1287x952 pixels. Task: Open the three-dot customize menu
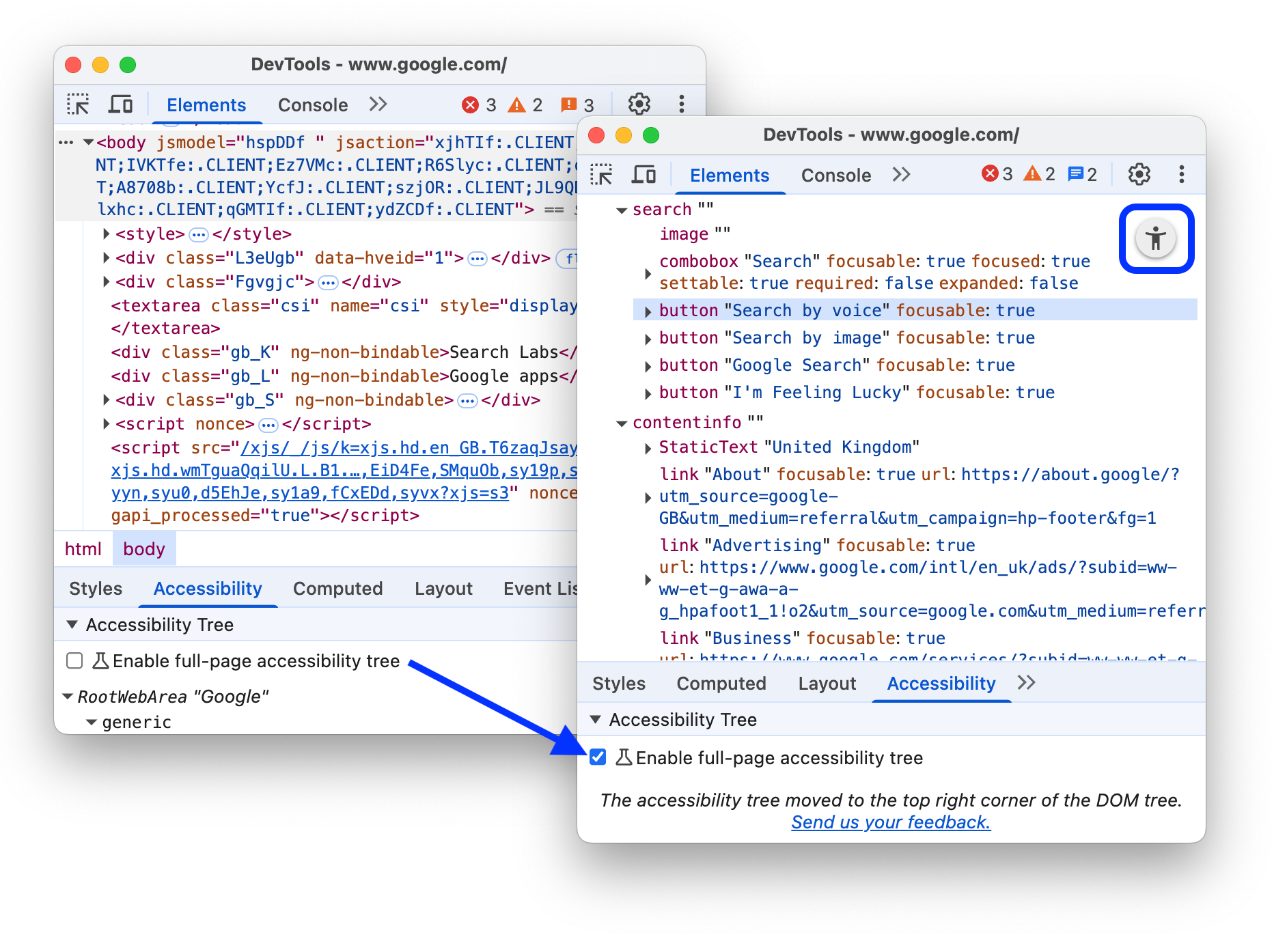(1181, 175)
